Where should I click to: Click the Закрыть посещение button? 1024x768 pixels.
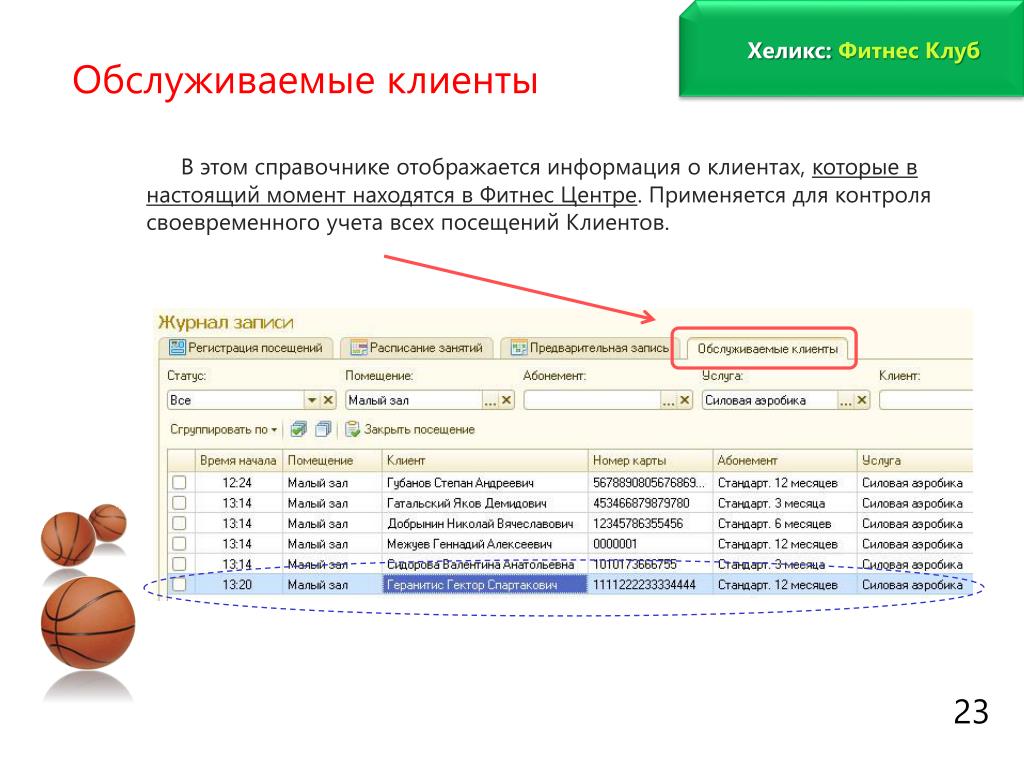[410, 430]
